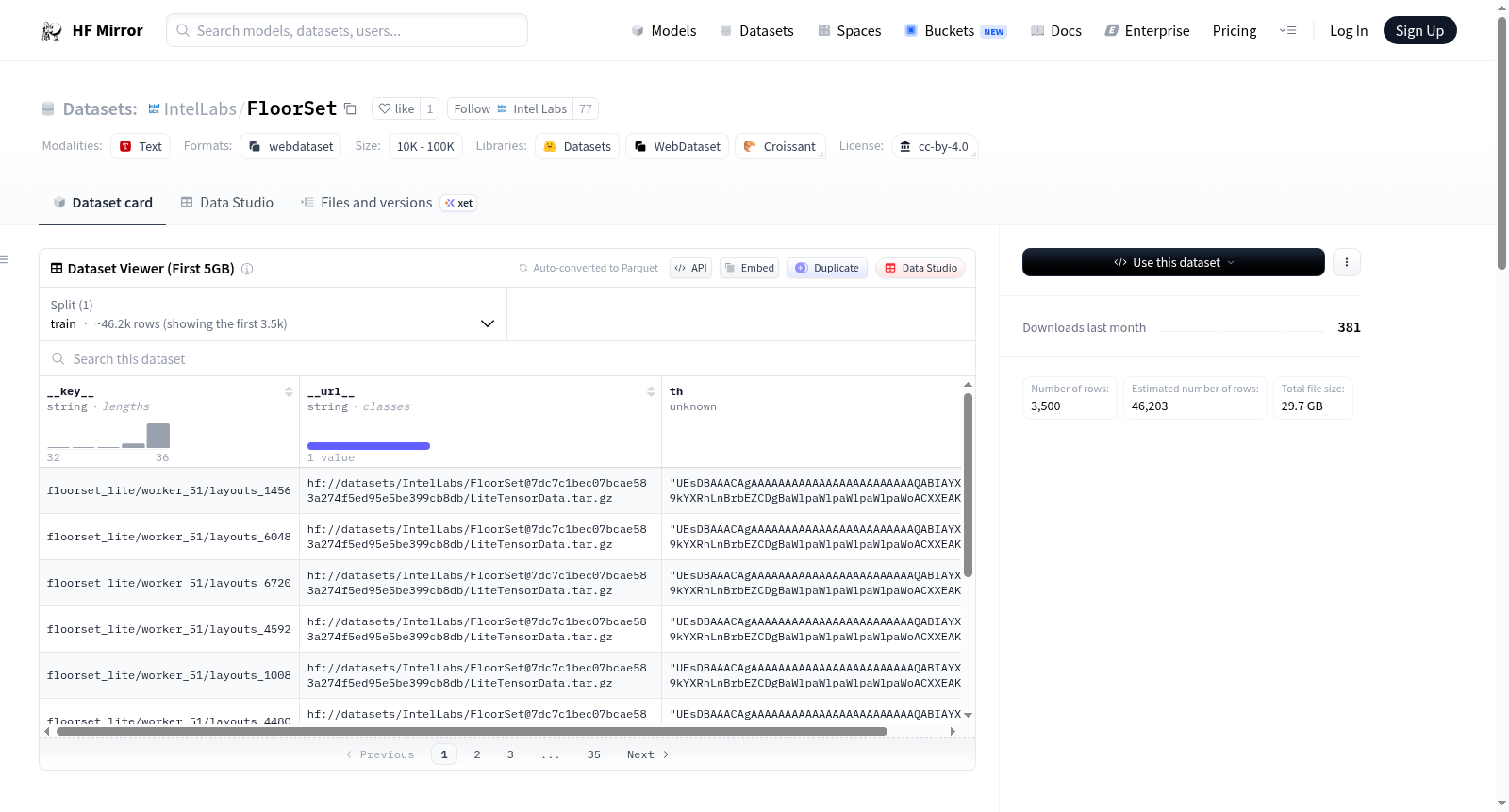Image resolution: width=1509 pixels, height=812 pixels.
Task: Sort by the __key__ column sort icon
Action: [289, 391]
